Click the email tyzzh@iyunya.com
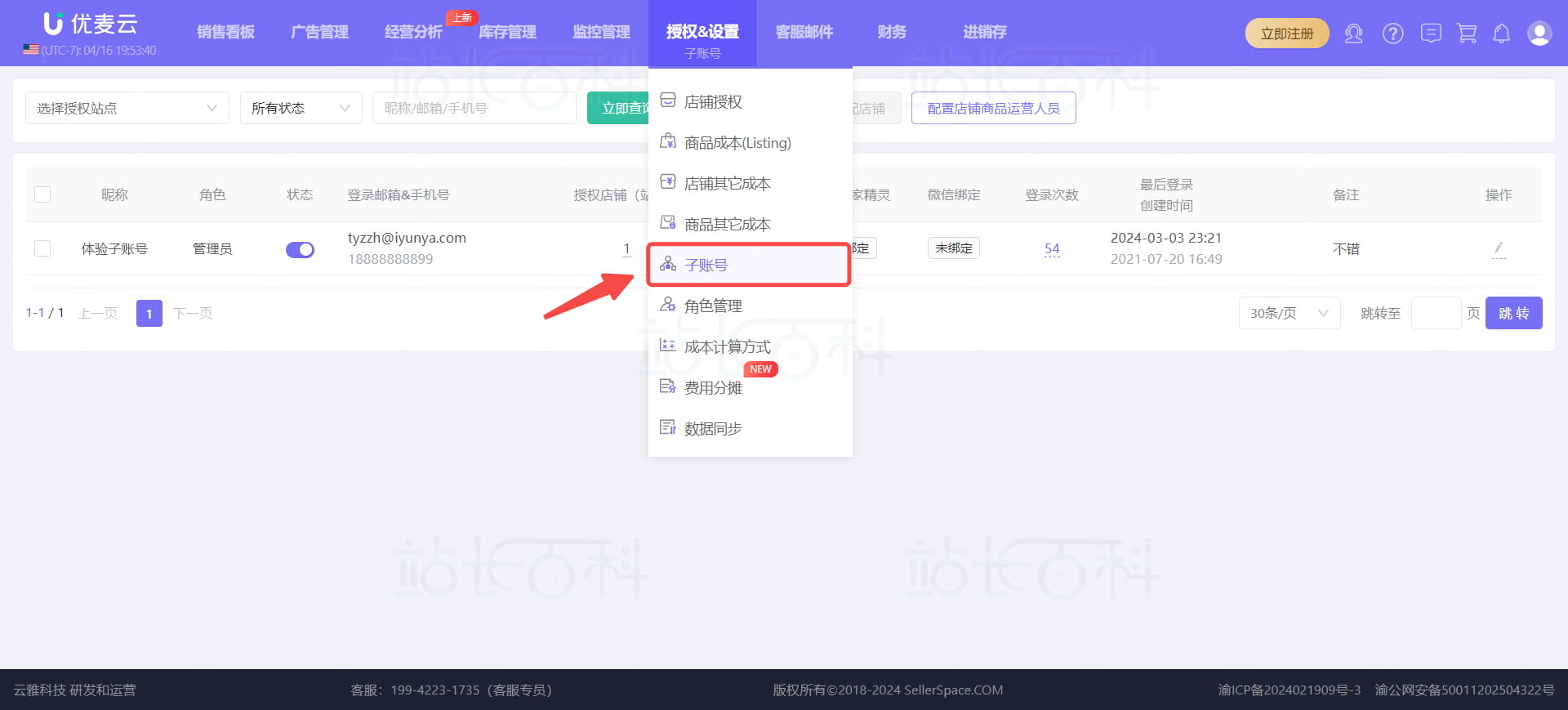The height and width of the screenshot is (710, 1568). [407, 238]
